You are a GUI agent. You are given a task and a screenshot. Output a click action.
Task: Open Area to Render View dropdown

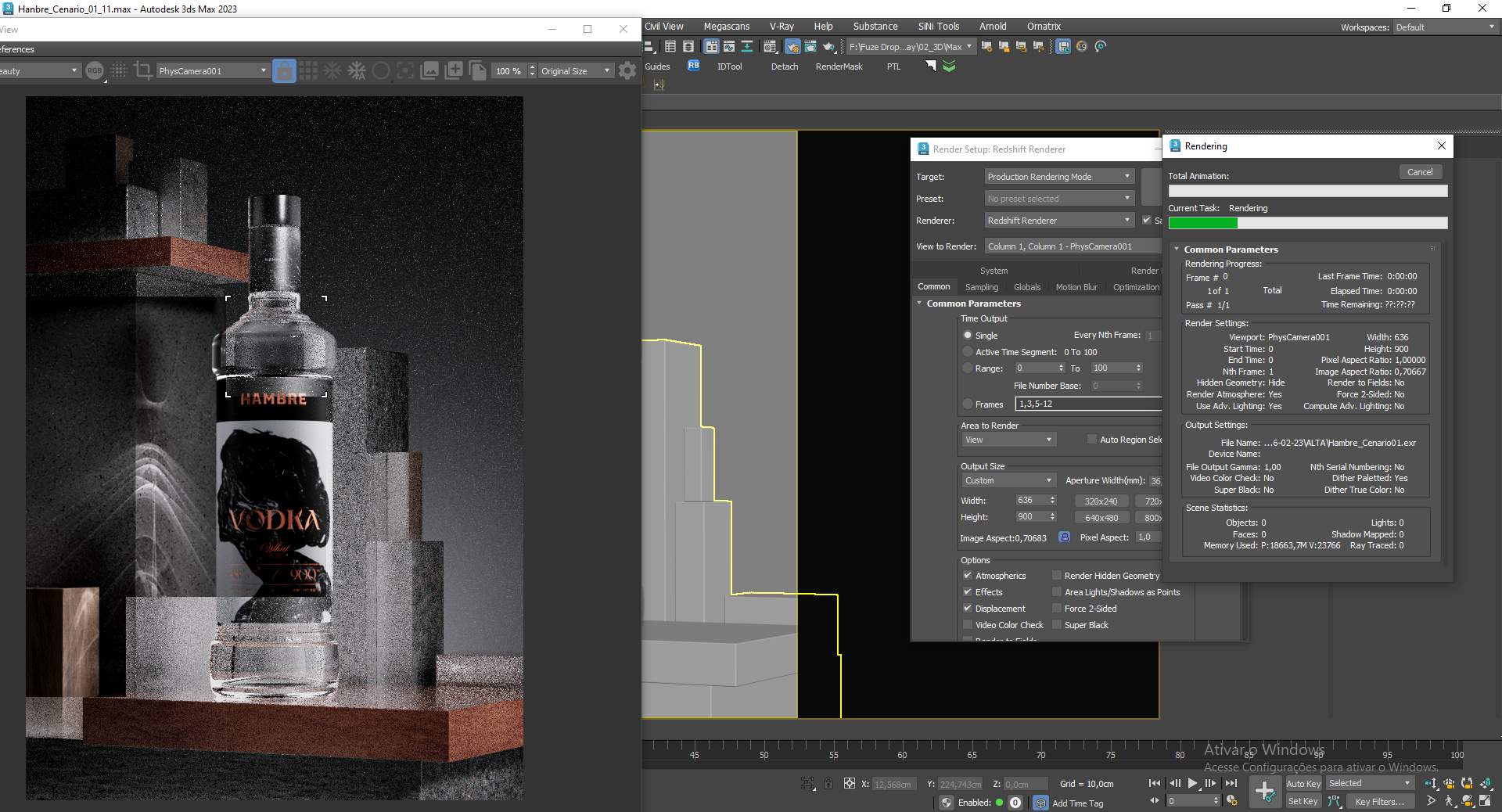[x=1008, y=440]
